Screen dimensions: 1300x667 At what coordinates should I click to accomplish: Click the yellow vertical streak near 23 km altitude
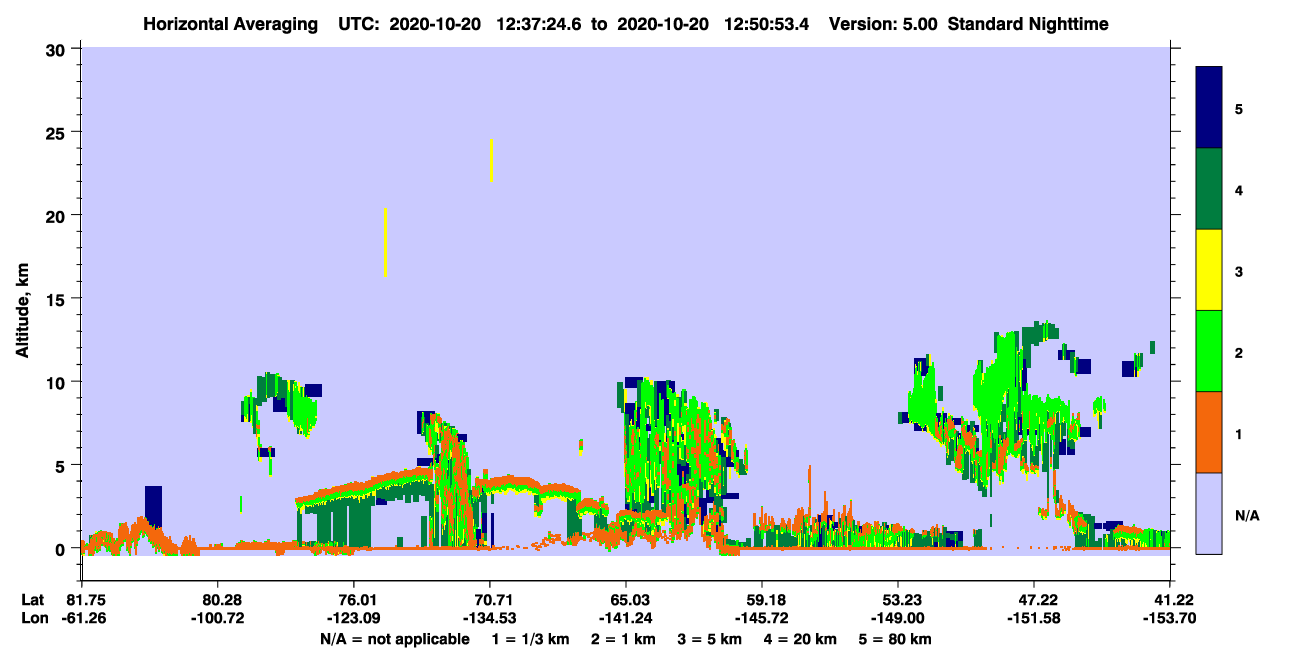[491, 160]
